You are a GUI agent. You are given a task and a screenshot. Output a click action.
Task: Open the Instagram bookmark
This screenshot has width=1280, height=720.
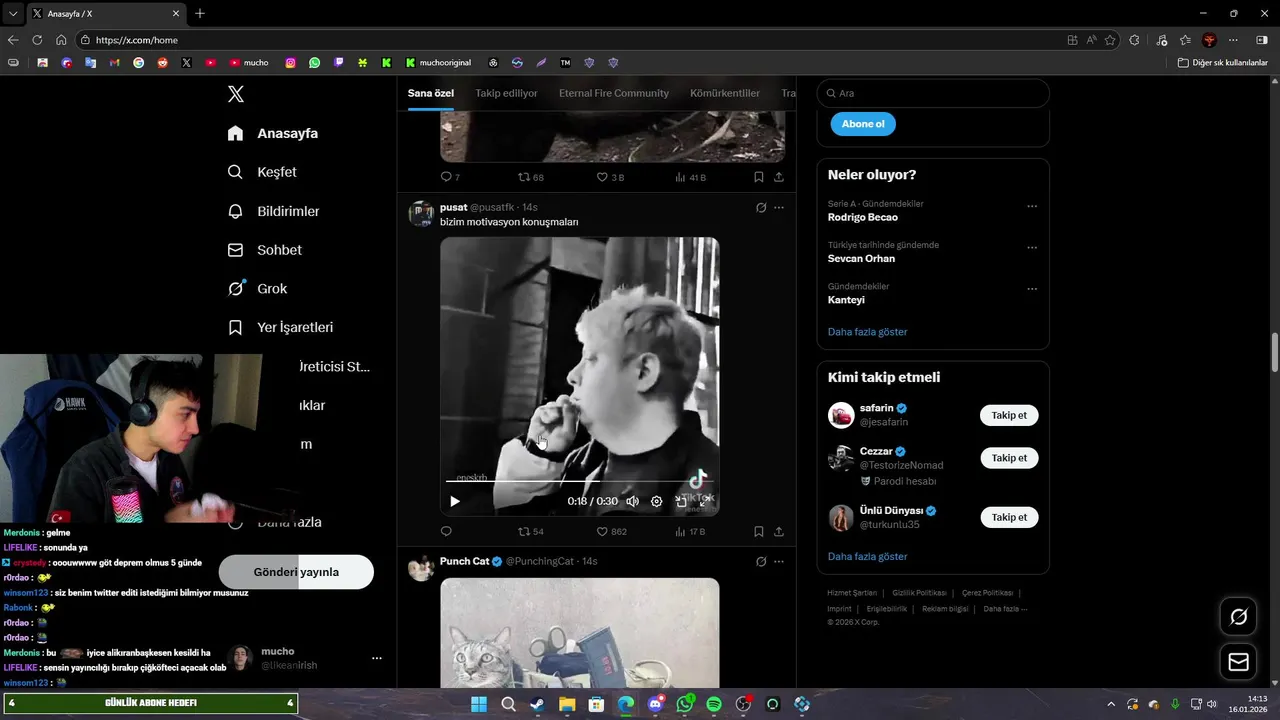[x=290, y=62]
